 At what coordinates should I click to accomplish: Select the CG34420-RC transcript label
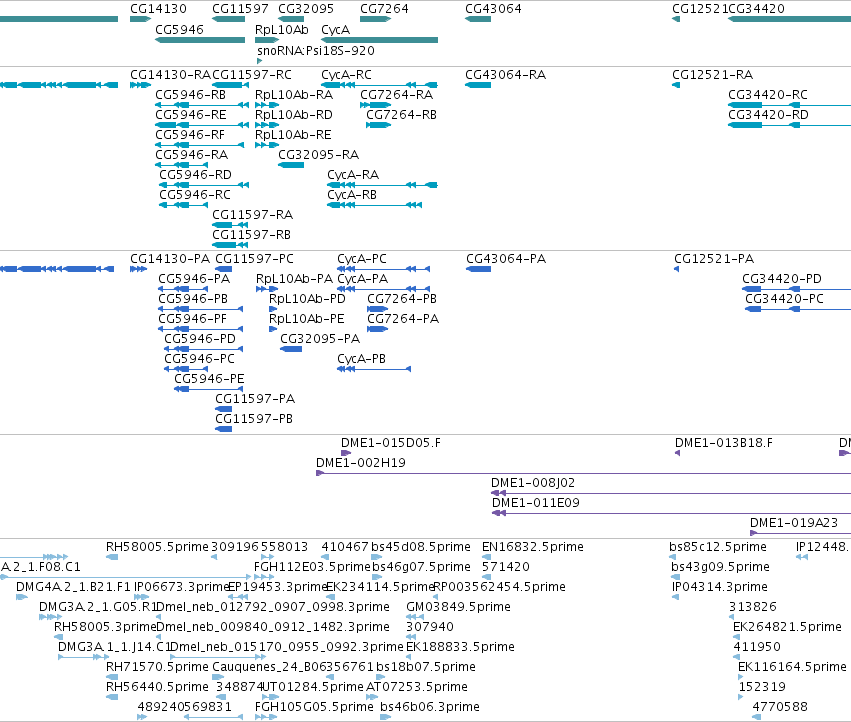pyautogui.click(x=768, y=95)
